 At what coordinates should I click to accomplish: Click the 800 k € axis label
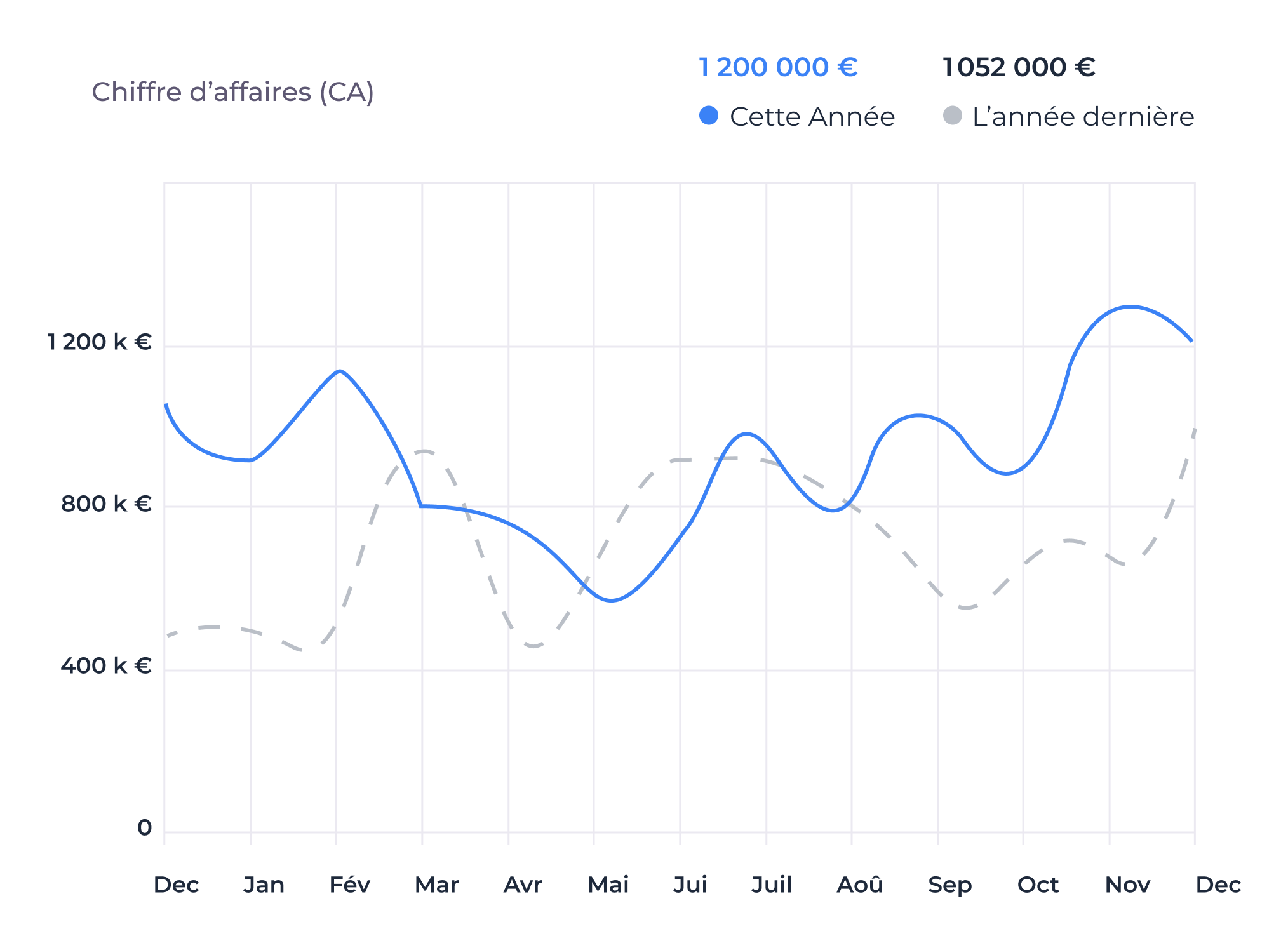106,504
